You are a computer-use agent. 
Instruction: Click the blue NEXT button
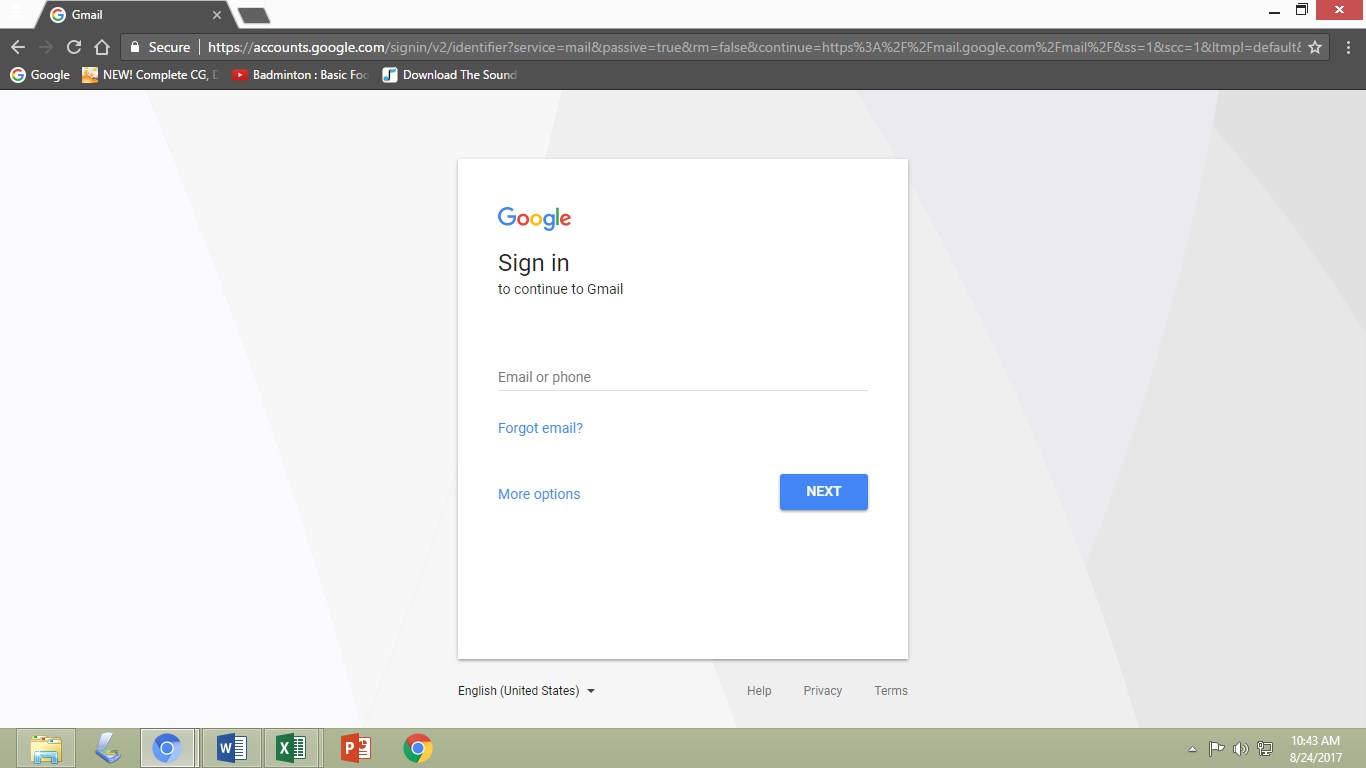(824, 492)
